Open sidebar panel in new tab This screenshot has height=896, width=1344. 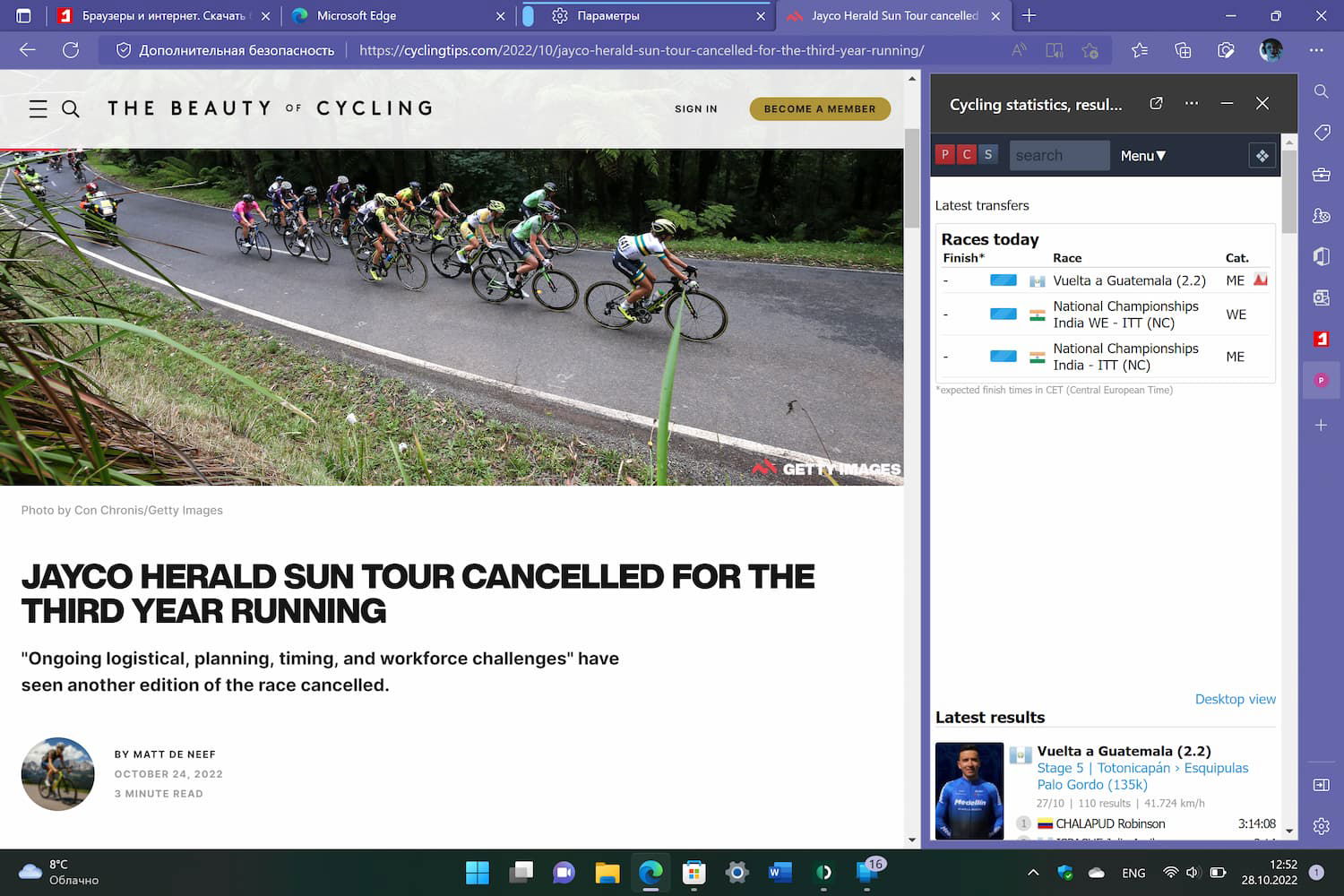[1156, 104]
